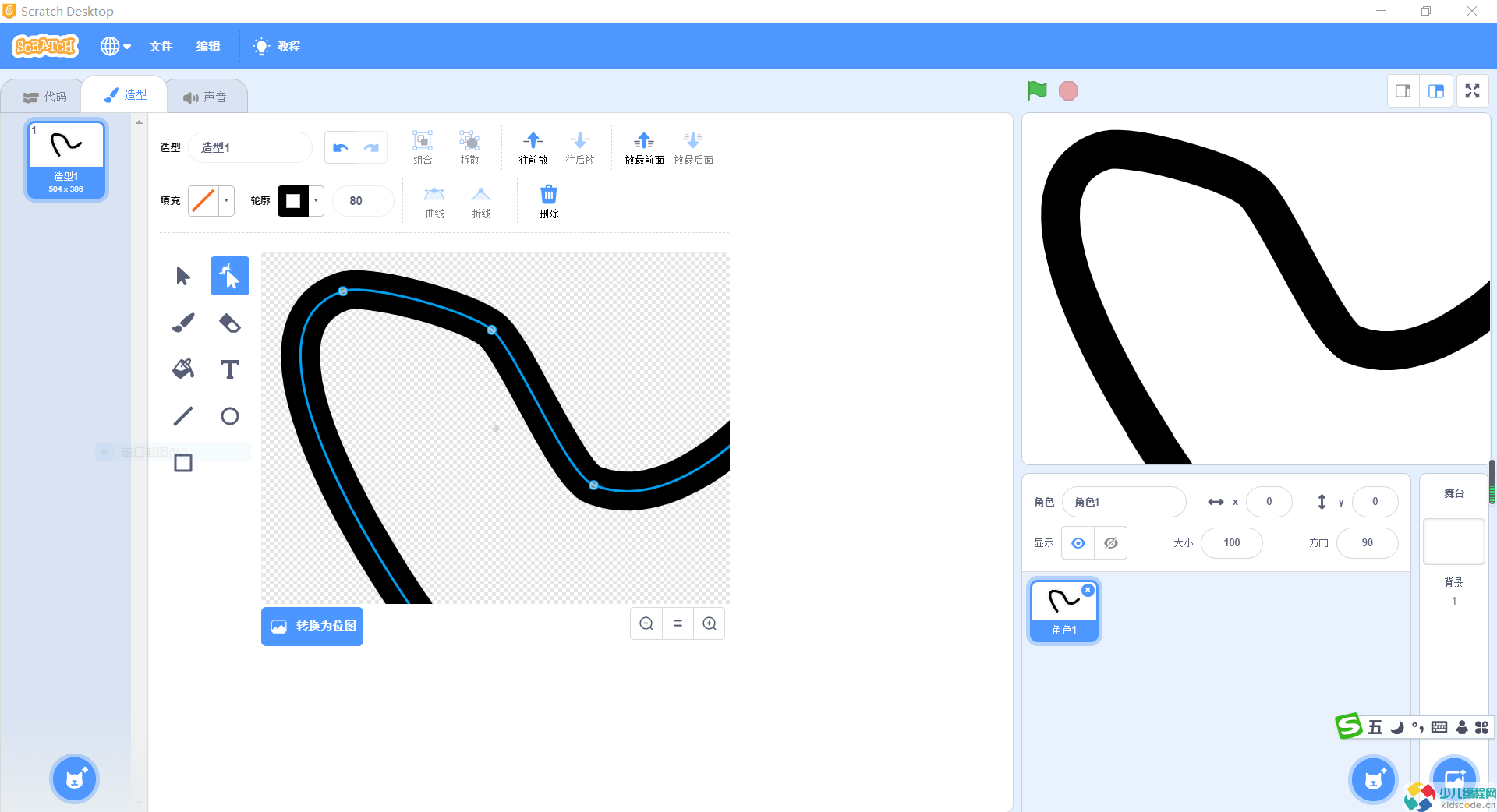
Task: Send shape to Back (放最后面)
Action: tap(693, 147)
